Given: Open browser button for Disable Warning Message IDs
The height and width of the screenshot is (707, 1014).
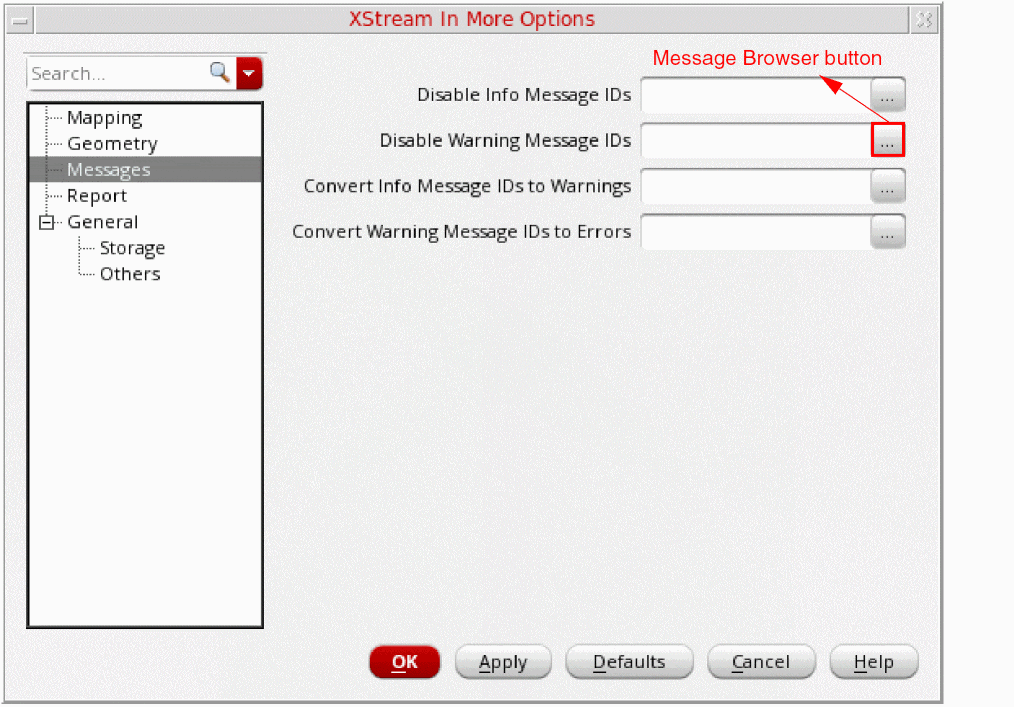Looking at the screenshot, I should point(887,140).
